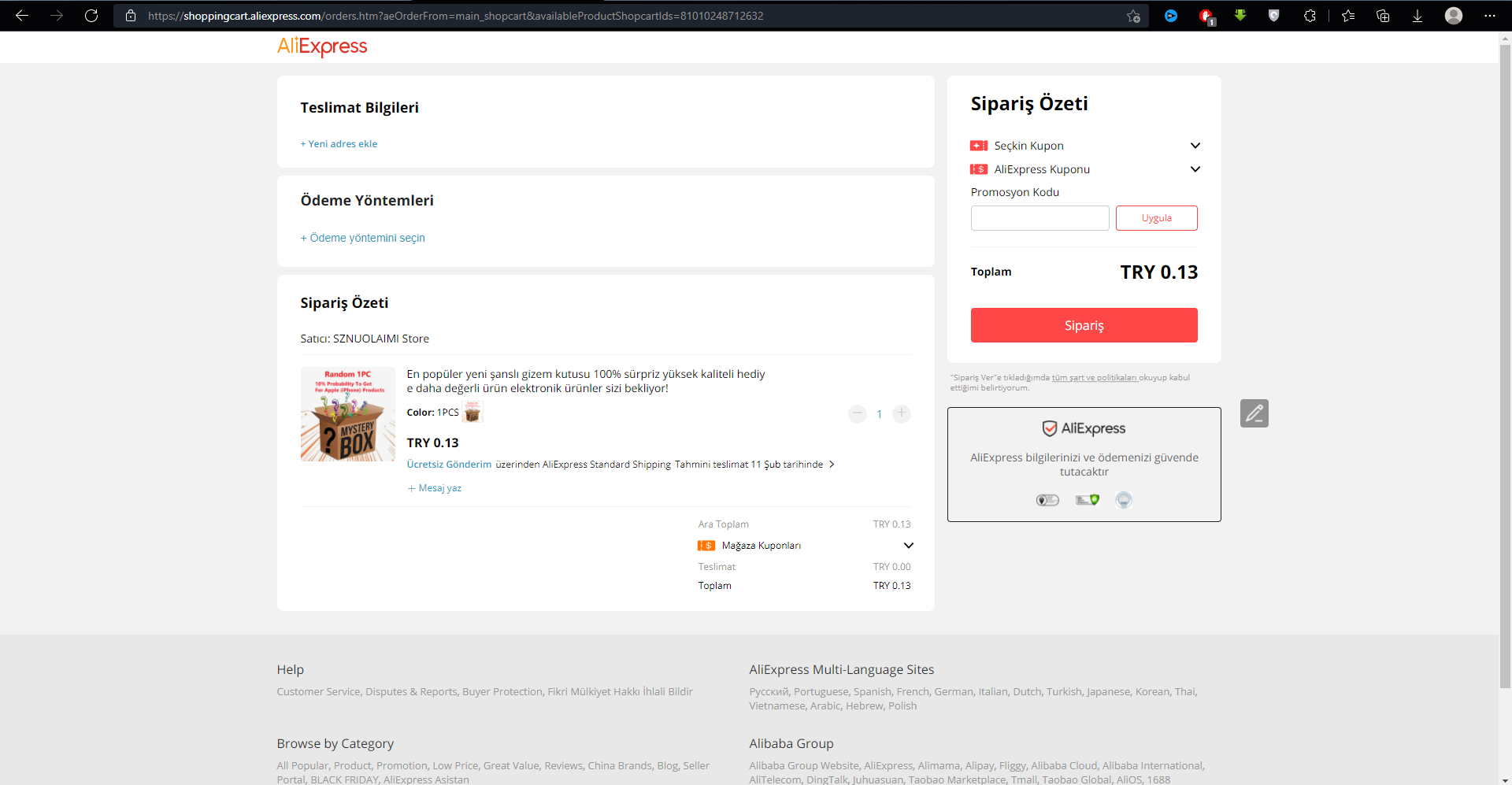
Task: Place order with the Sipariş button
Action: pos(1084,325)
